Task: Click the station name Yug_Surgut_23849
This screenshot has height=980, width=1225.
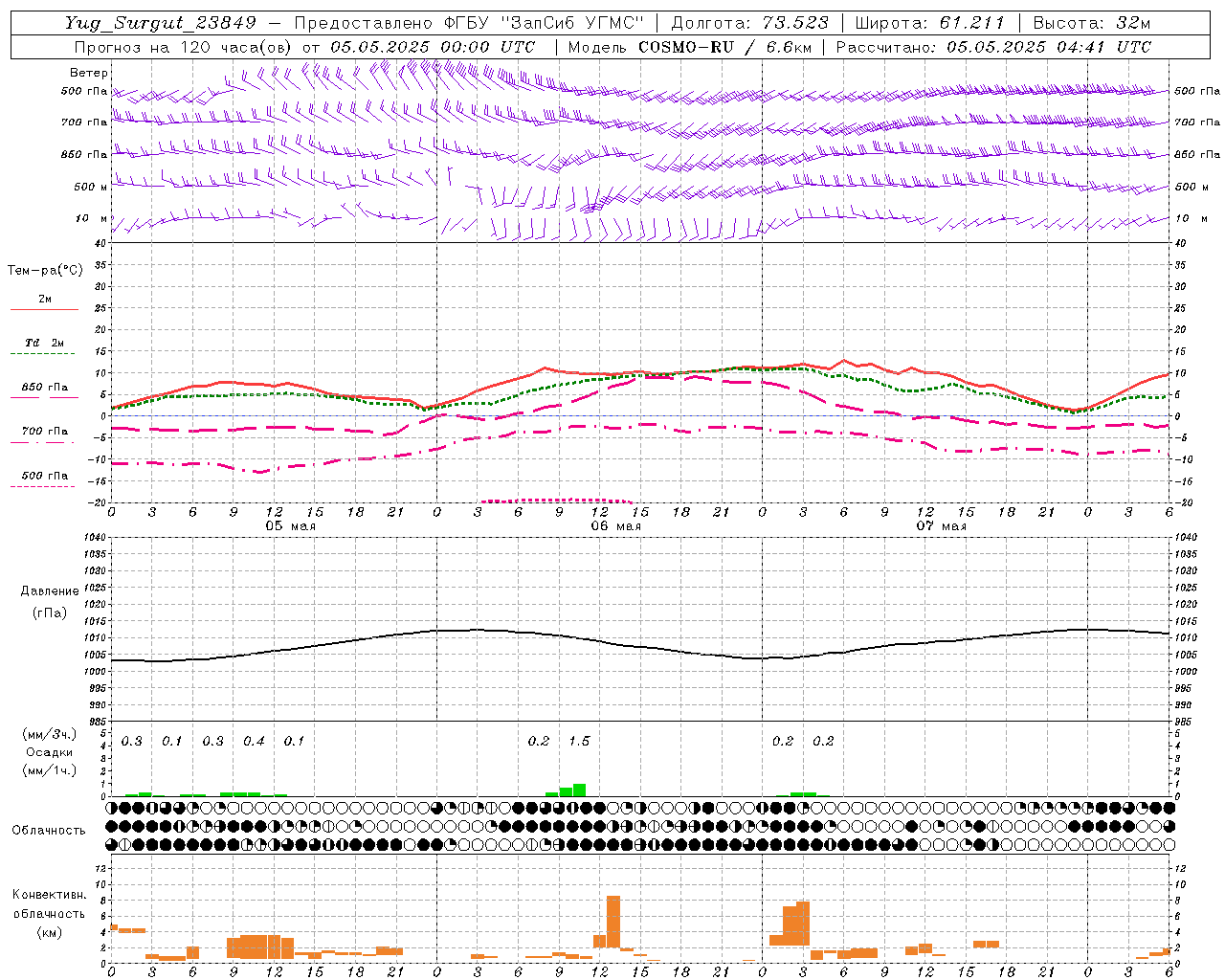Action: click(x=161, y=24)
